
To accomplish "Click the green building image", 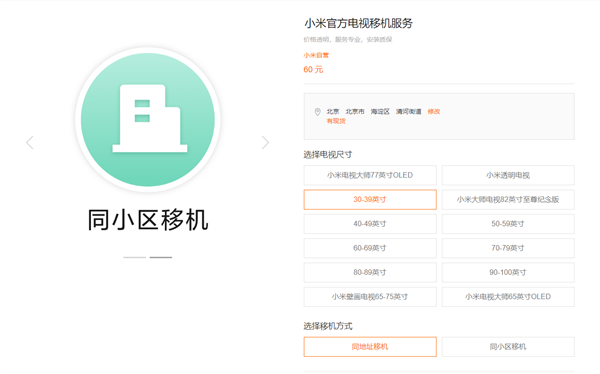I will click(148, 119).
